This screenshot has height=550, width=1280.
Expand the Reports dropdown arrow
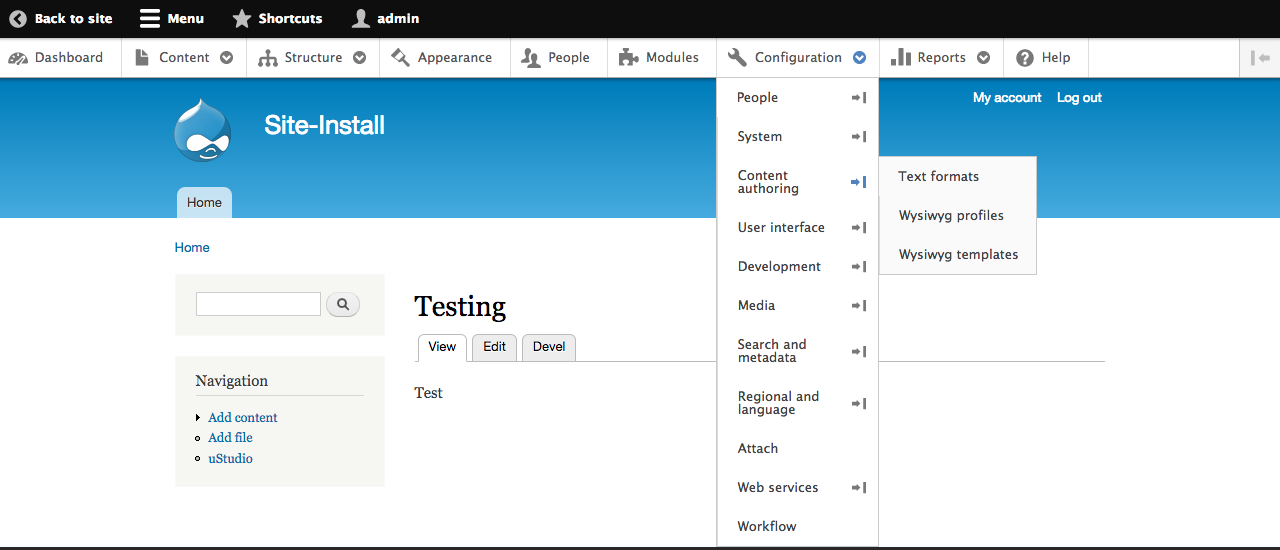(x=984, y=58)
